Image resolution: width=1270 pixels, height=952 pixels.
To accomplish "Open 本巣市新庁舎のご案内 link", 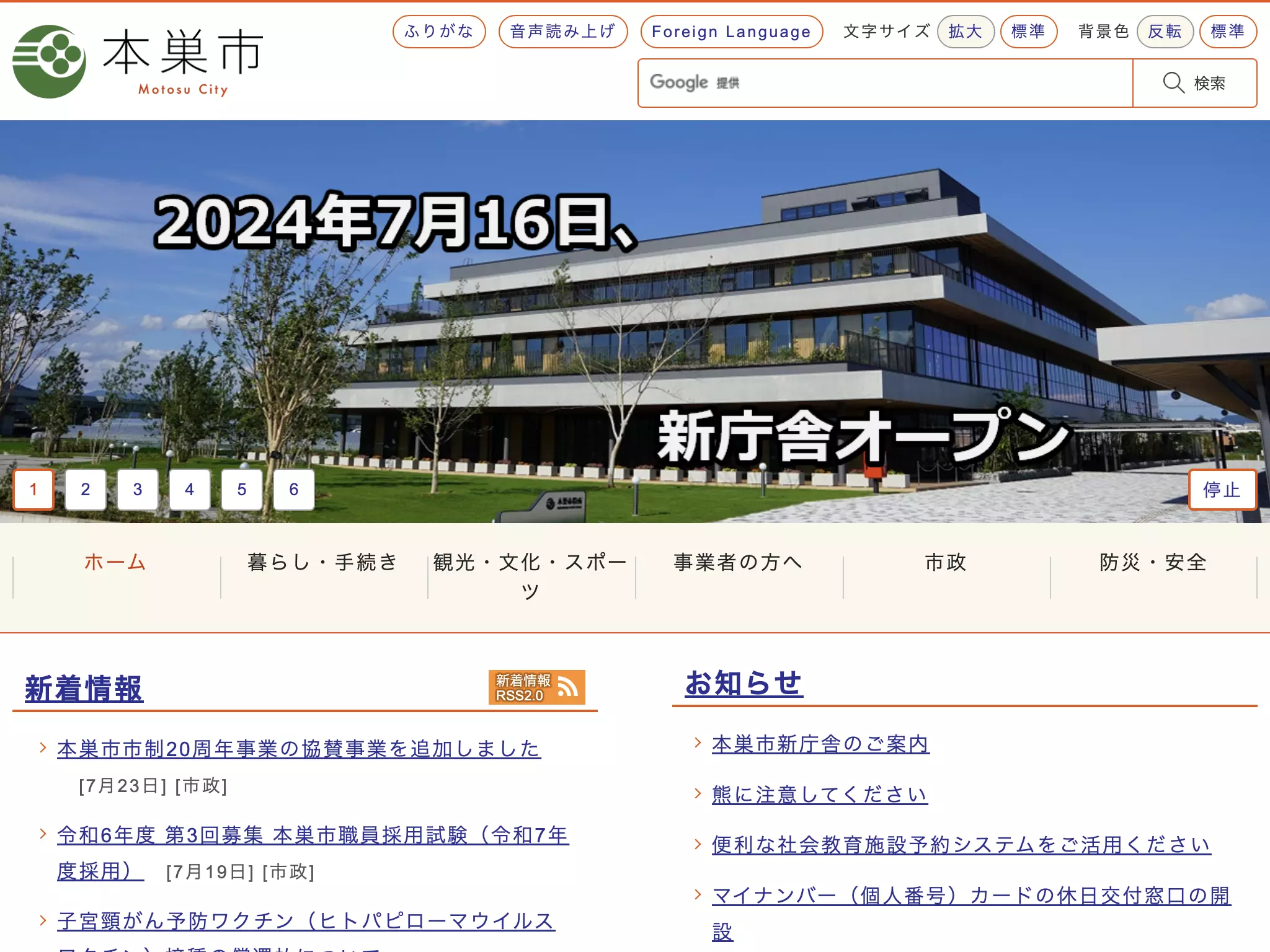I will (820, 744).
